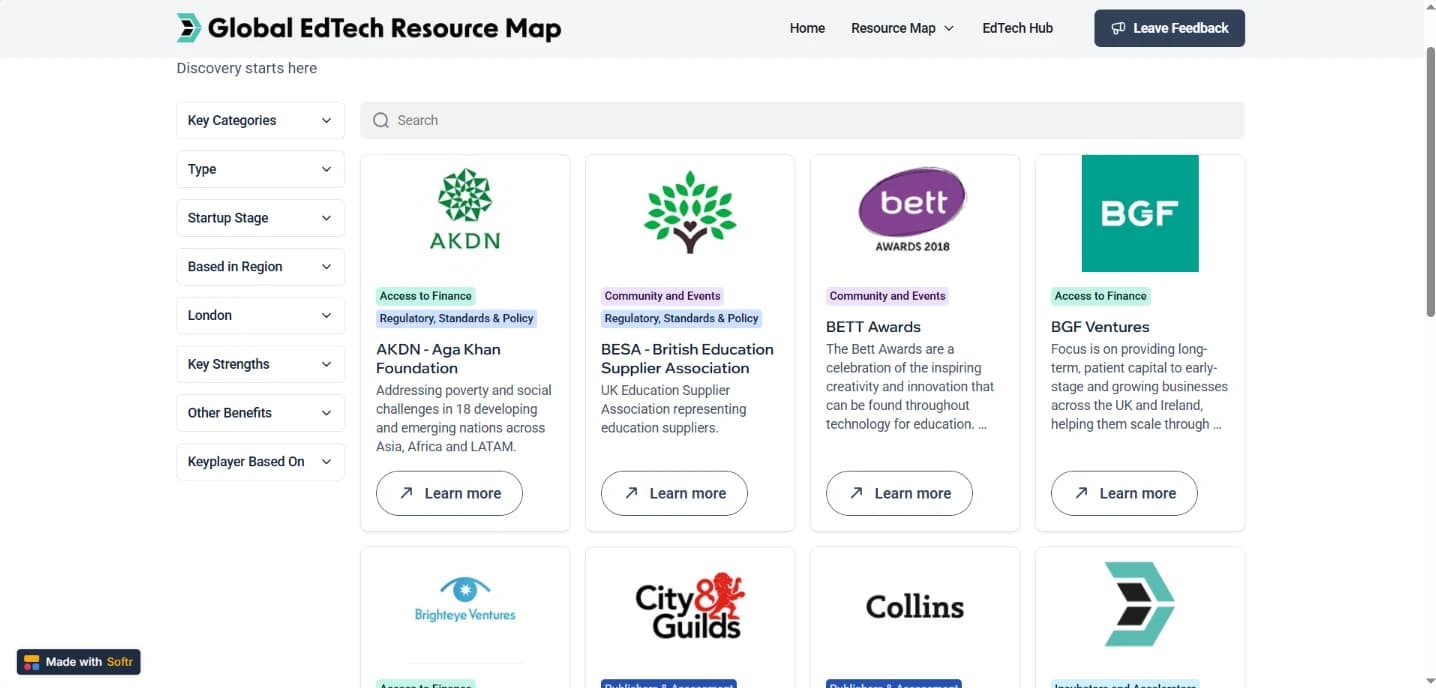The height and width of the screenshot is (688, 1436).
Task: Open the Resource Map nav menu
Action: coord(902,28)
